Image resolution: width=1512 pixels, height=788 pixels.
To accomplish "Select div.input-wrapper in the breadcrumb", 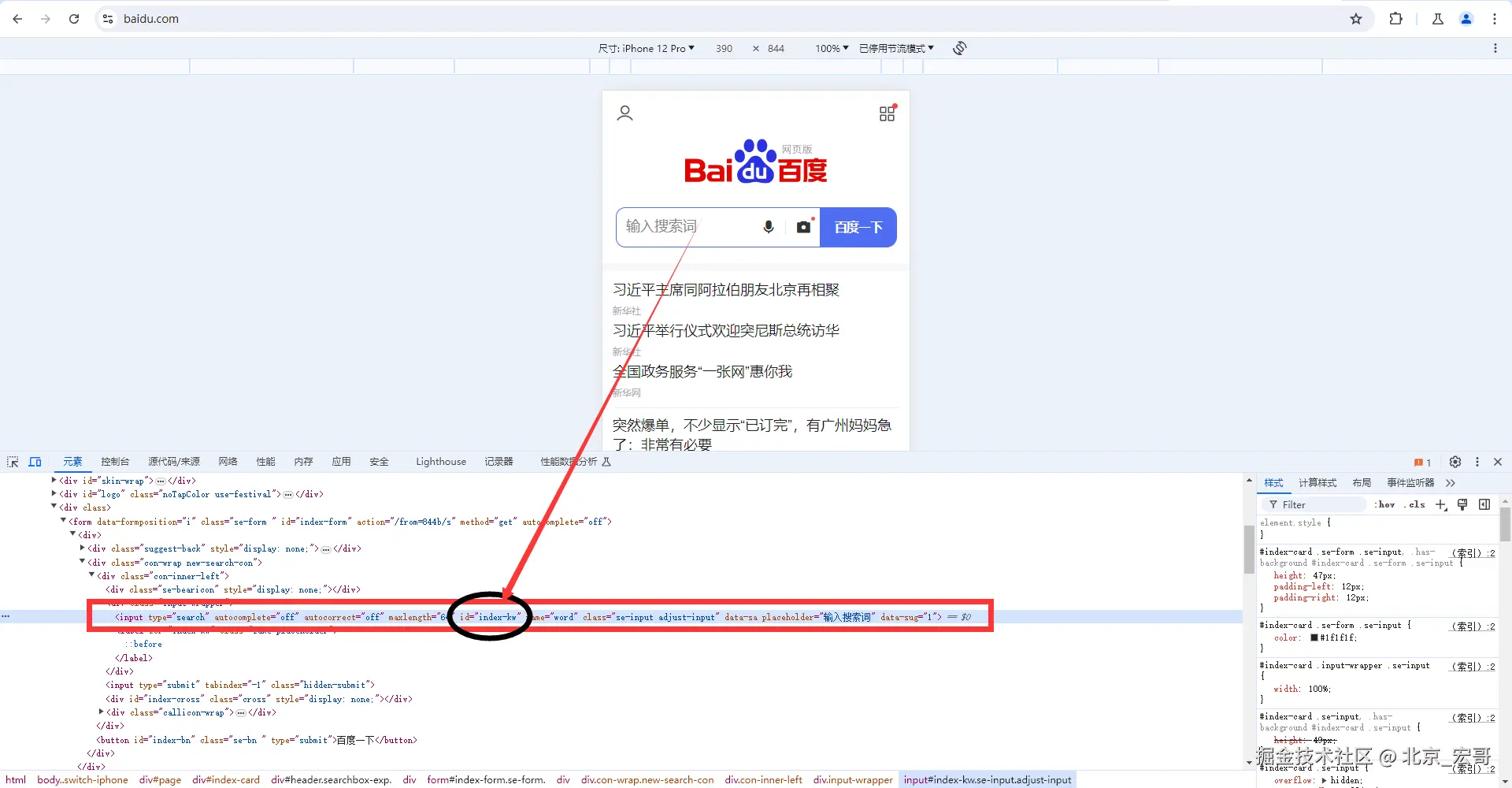I will 853,780.
